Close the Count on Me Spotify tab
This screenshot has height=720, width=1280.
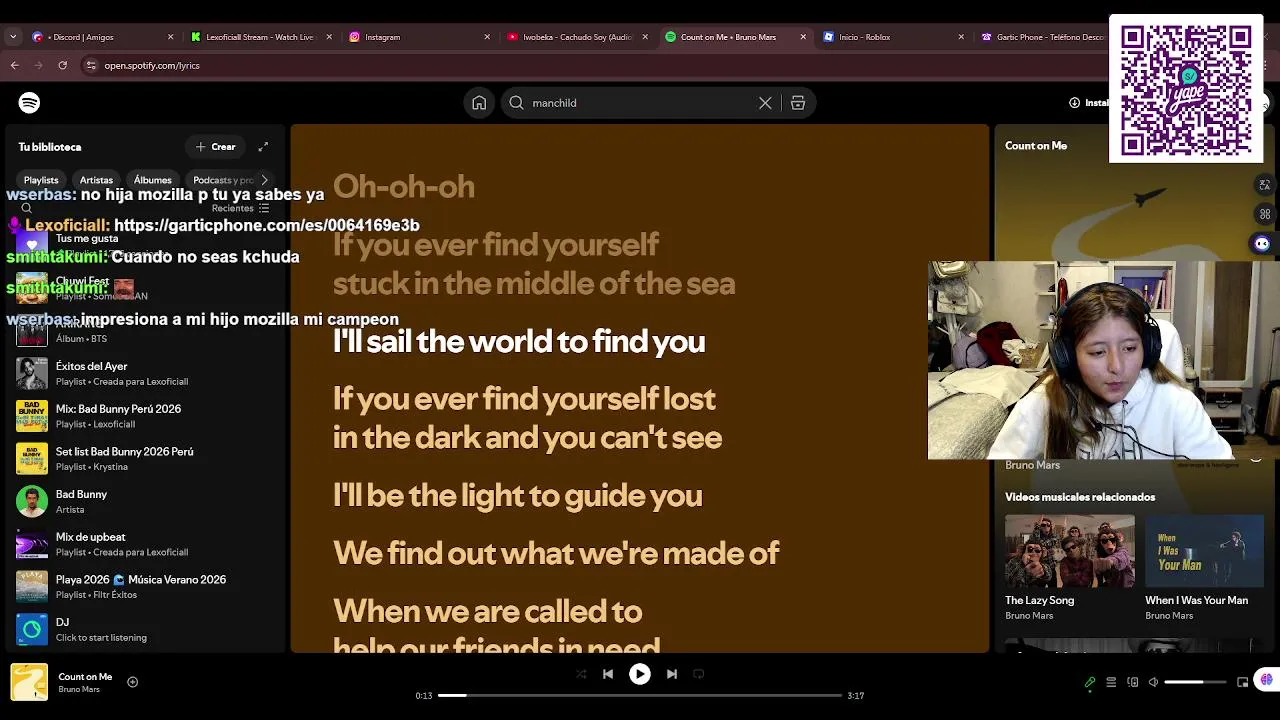pyautogui.click(x=803, y=37)
